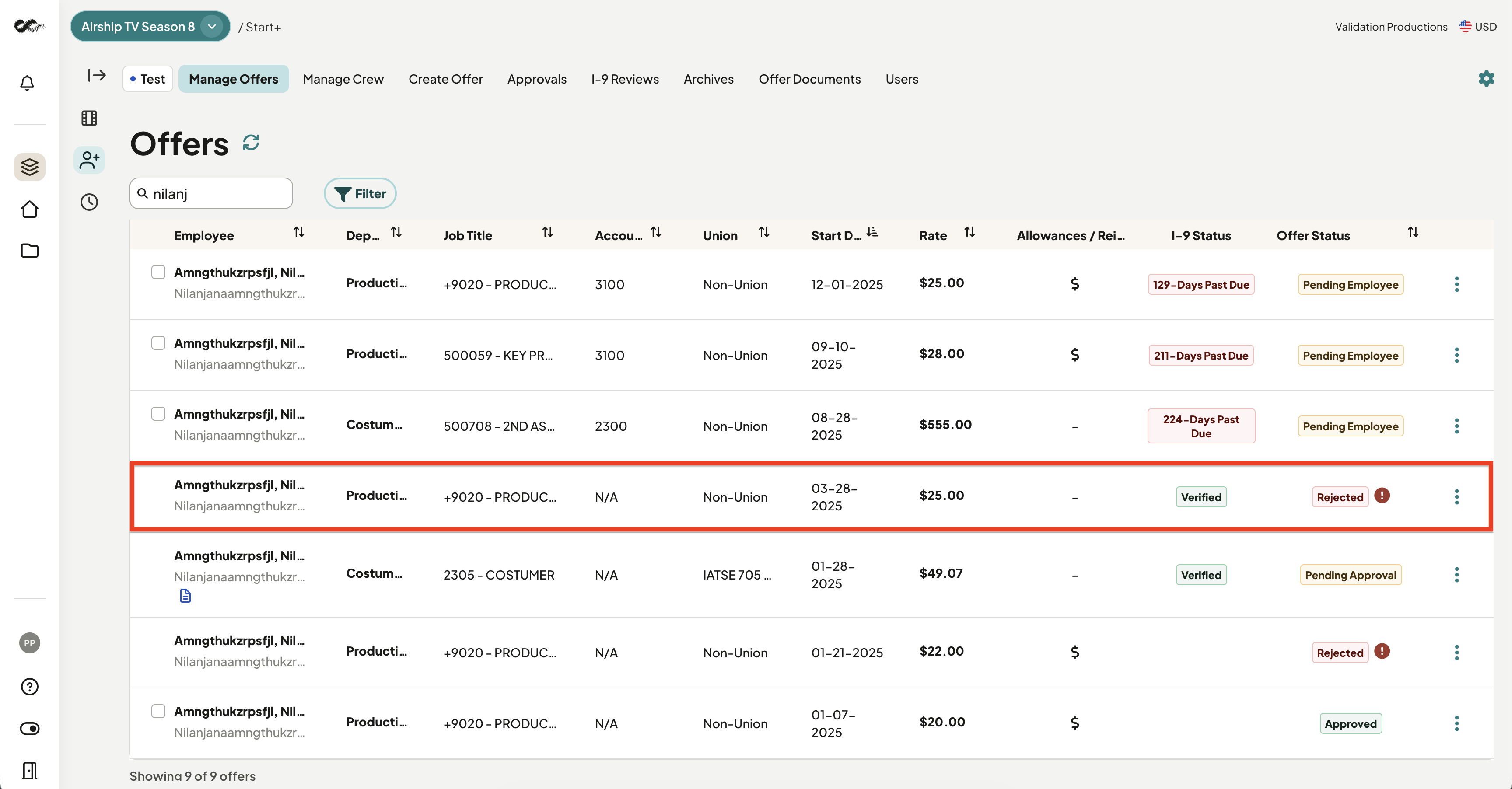1512x789 pixels.
Task: Open the document icon in COSTUMER row
Action: pos(185,596)
